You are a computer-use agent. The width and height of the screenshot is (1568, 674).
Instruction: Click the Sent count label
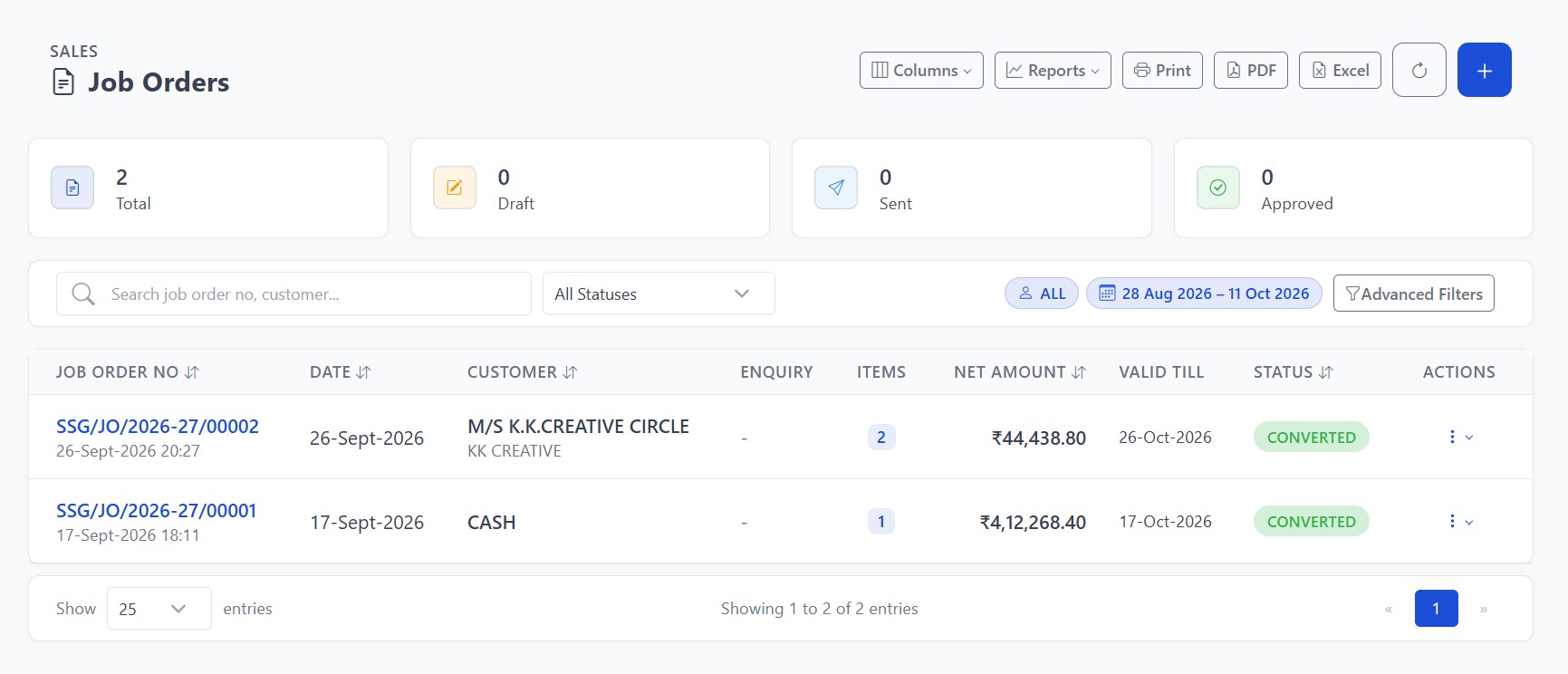pyautogui.click(x=896, y=204)
